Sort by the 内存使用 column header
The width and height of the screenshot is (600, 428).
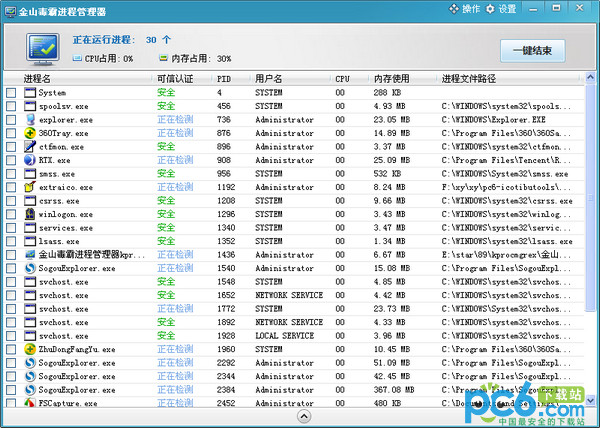(391, 79)
